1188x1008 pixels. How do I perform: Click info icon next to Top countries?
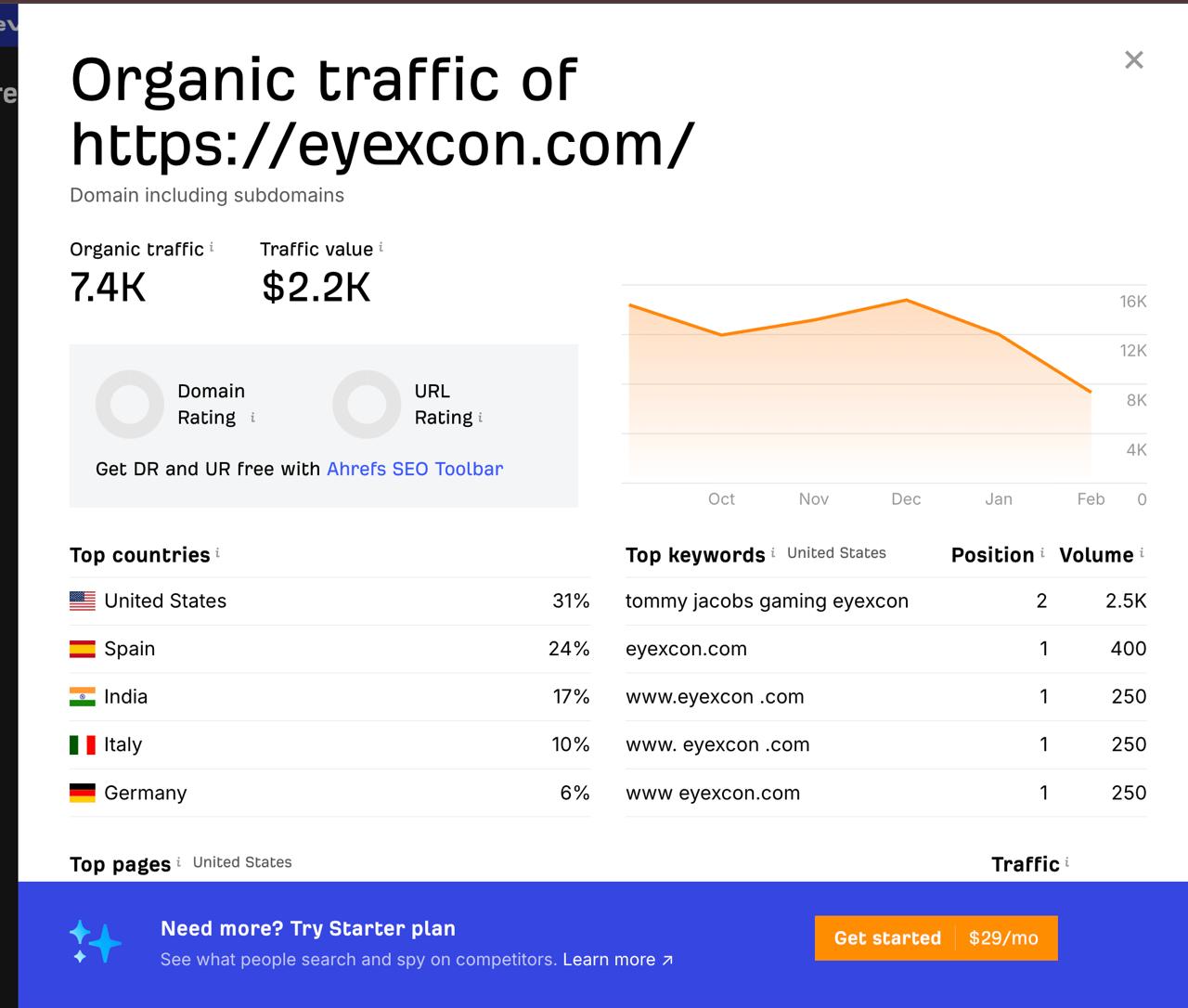tap(217, 553)
